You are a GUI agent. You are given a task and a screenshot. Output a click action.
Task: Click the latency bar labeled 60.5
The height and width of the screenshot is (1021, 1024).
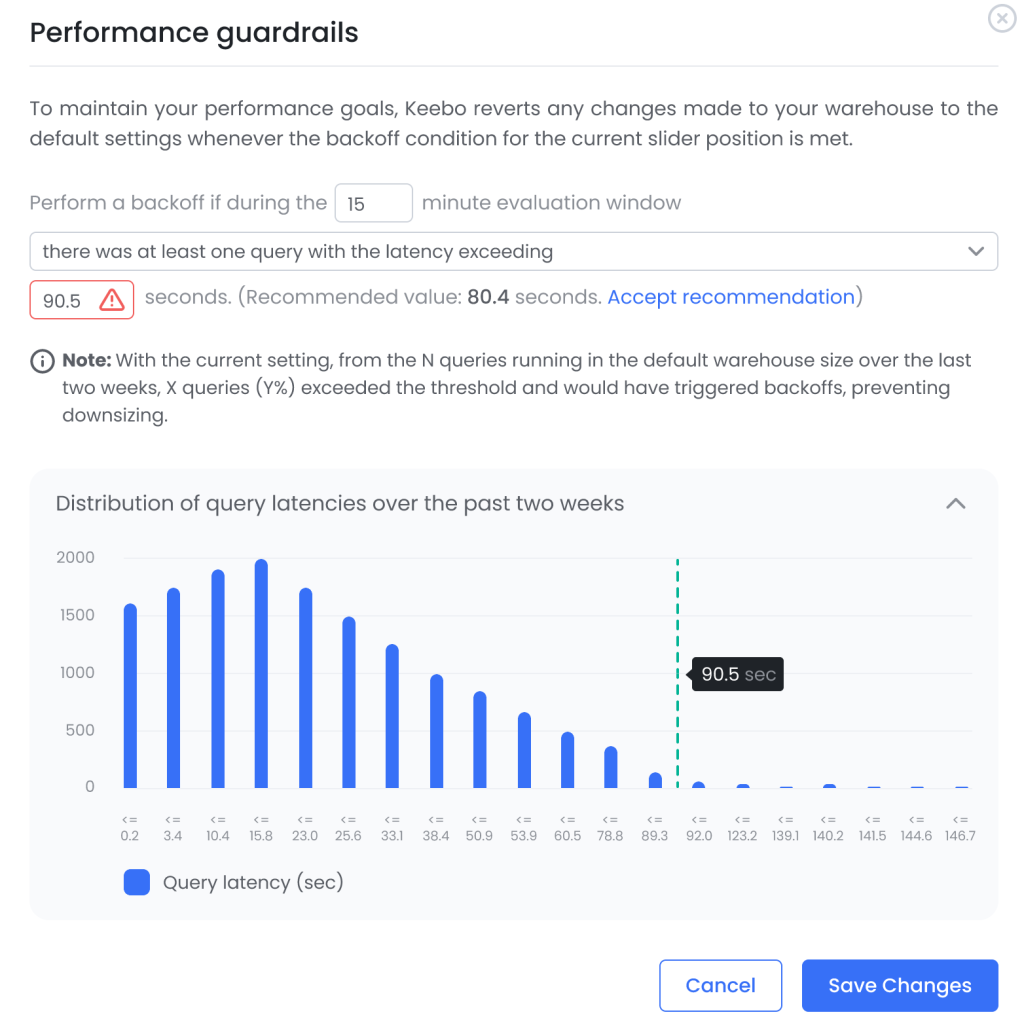(x=567, y=760)
